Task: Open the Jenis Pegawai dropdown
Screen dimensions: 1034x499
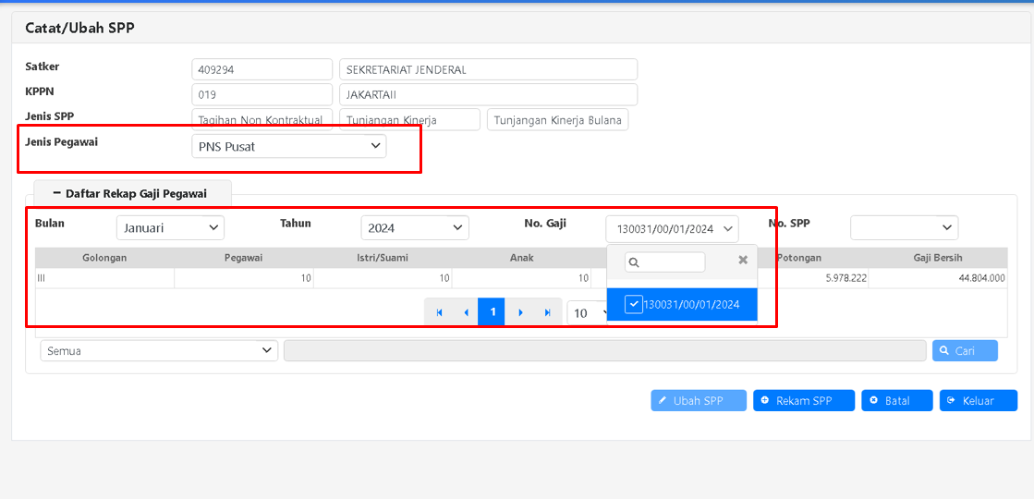Action: [288, 147]
